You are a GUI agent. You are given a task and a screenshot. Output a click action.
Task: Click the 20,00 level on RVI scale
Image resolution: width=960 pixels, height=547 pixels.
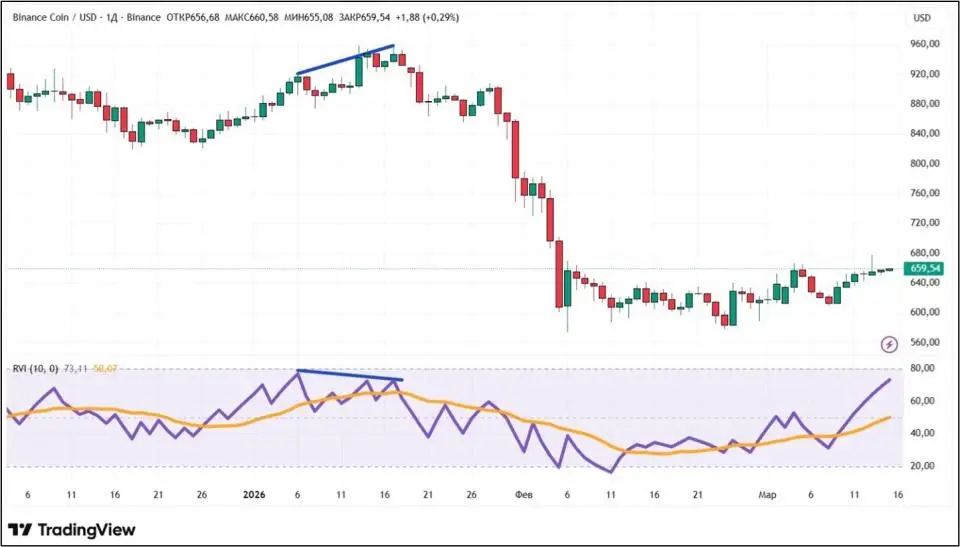(x=921, y=466)
